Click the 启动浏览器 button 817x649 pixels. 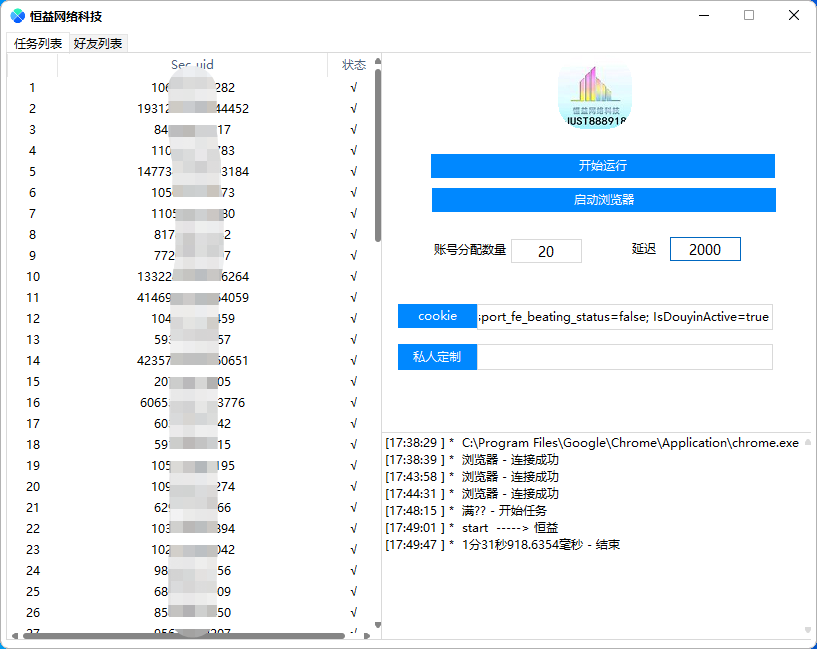pos(603,200)
